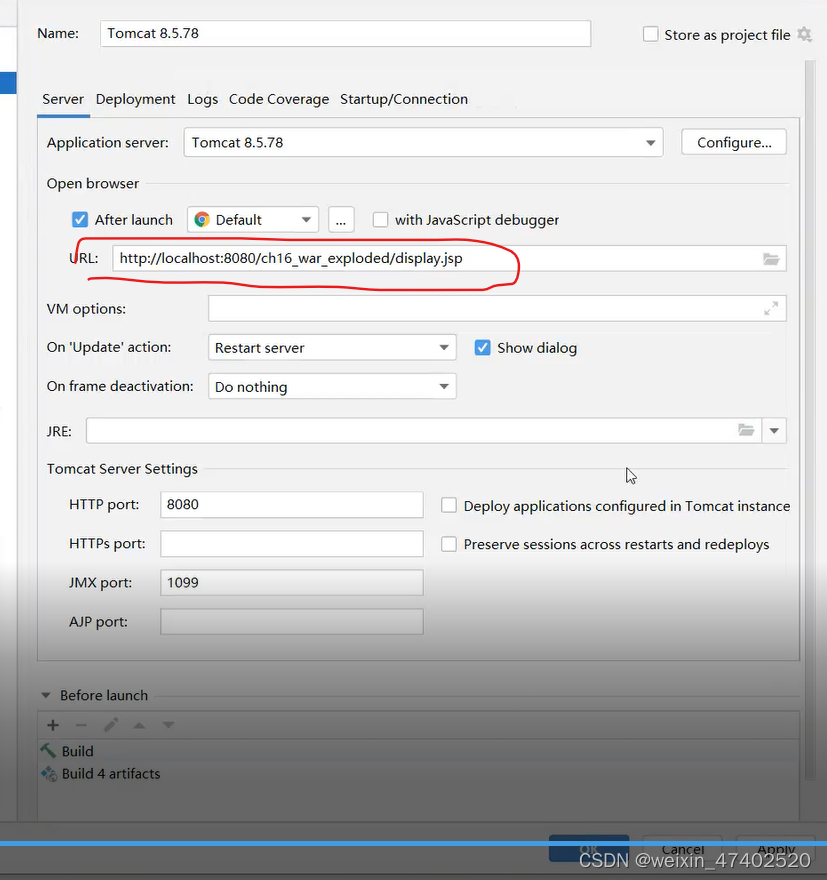Click in the Name input field
This screenshot has height=880, width=827.
pyautogui.click(x=346, y=34)
